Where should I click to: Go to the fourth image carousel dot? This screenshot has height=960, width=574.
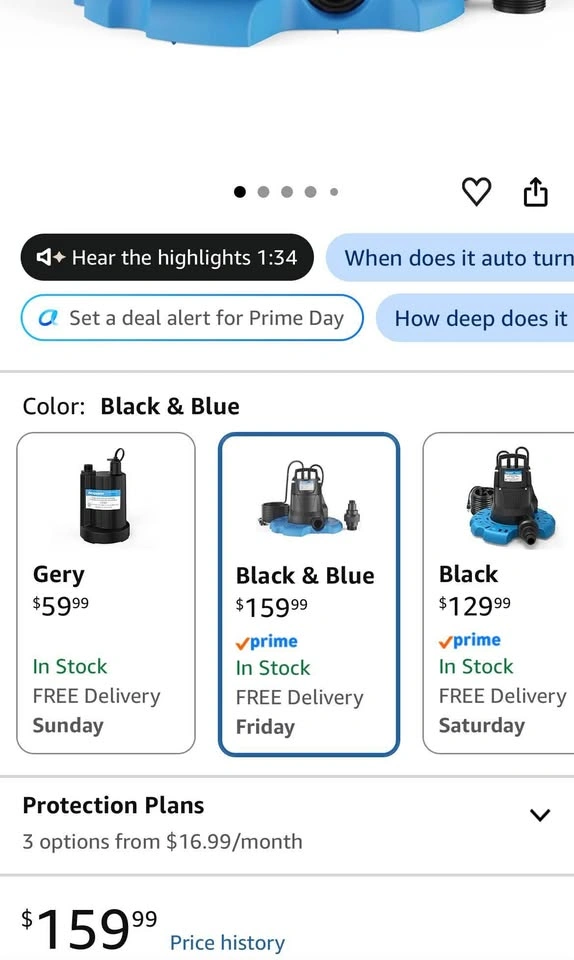coord(310,192)
